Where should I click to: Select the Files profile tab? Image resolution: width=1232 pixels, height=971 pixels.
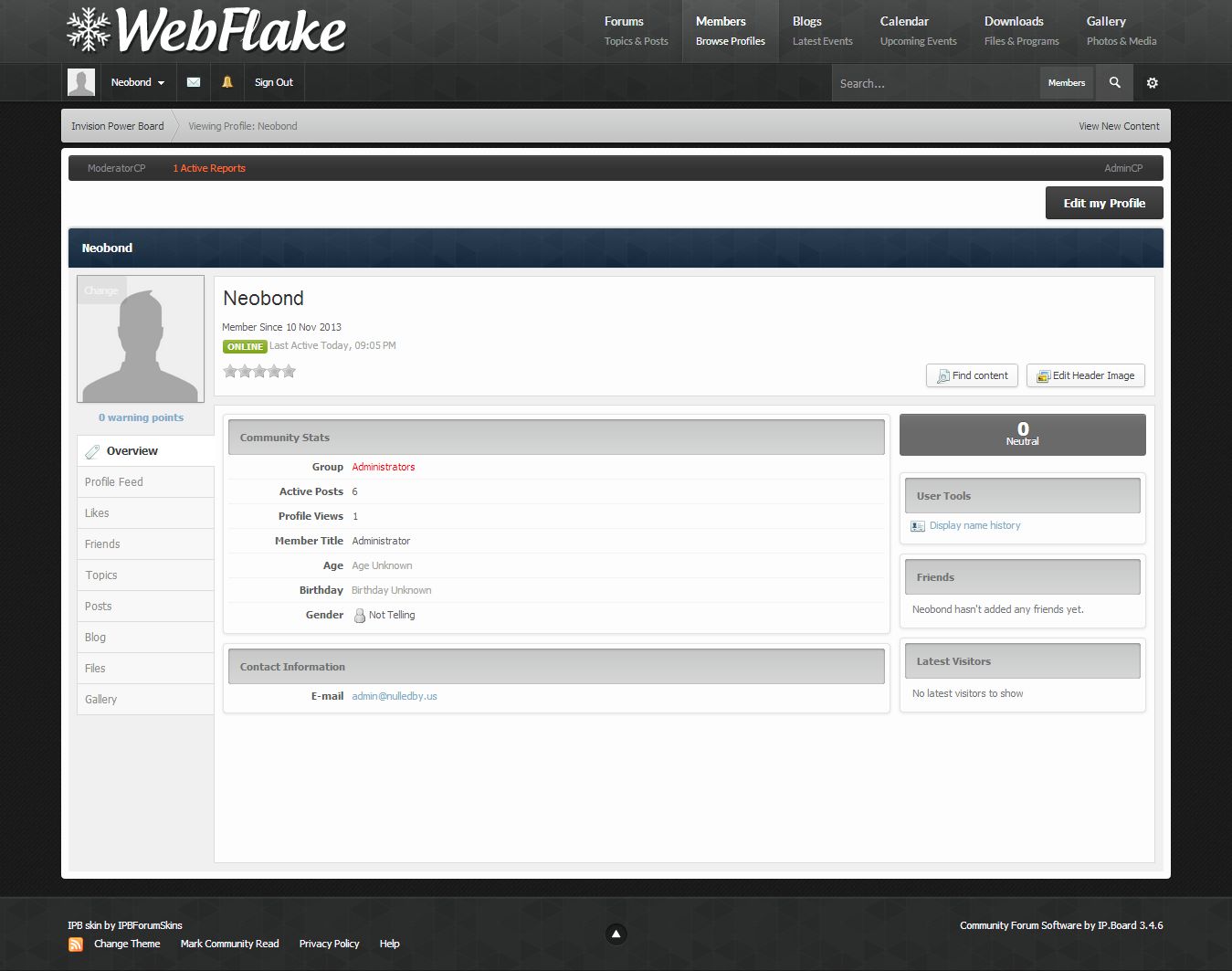coord(145,669)
